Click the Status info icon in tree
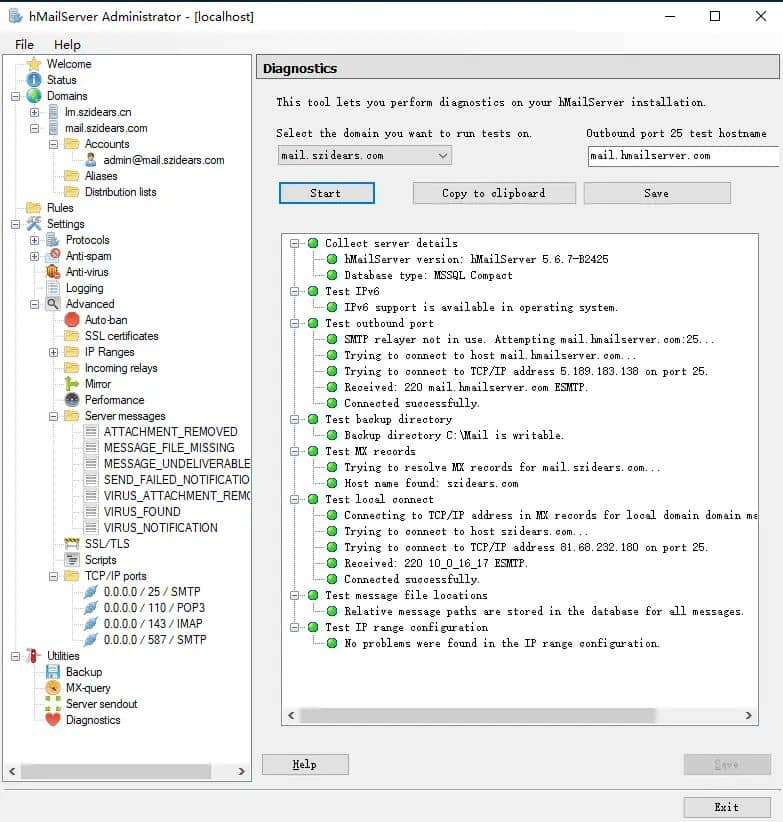The height and width of the screenshot is (822, 783). click(34, 80)
